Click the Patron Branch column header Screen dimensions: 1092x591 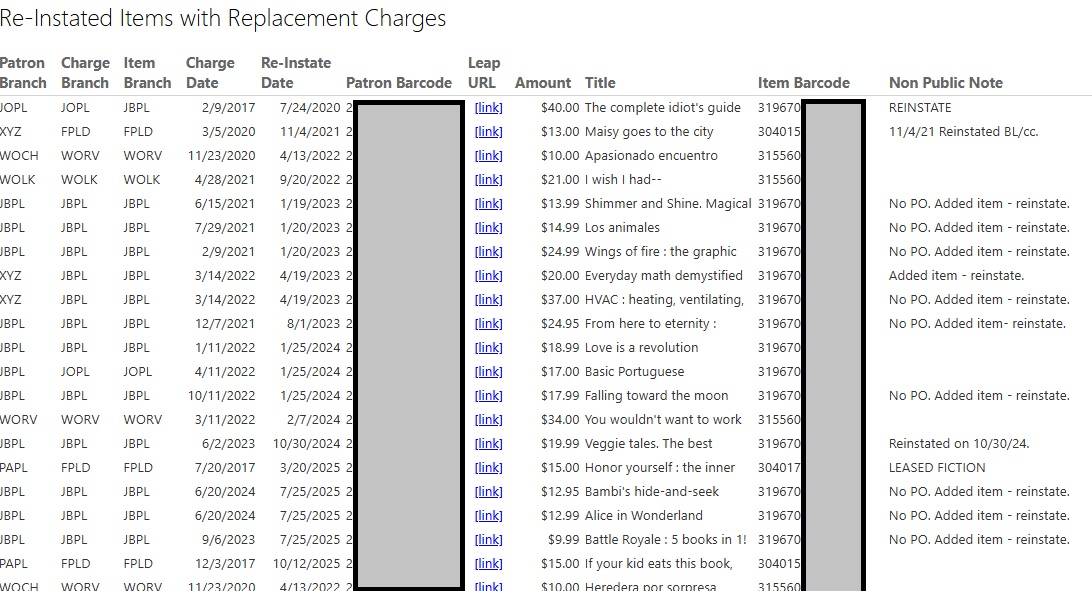click(23, 73)
